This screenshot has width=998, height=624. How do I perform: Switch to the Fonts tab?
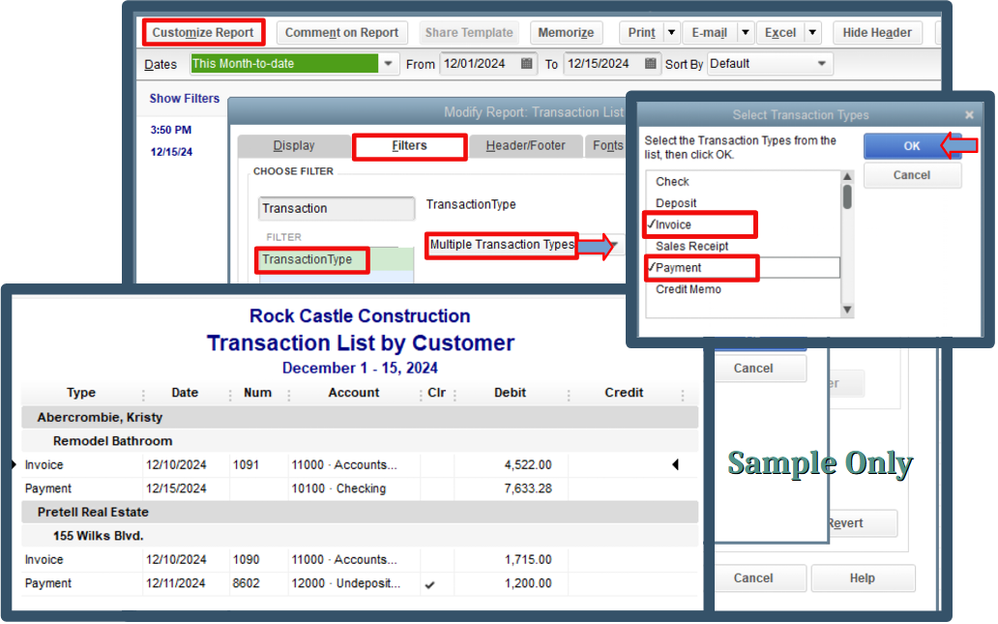608,146
